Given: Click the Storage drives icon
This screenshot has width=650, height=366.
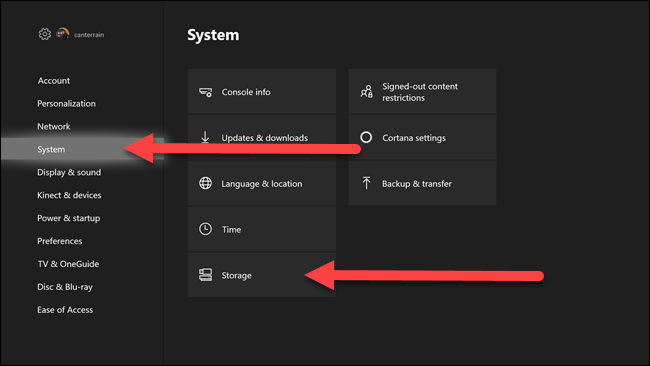Looking at the screenshot, I should (205, 275).
